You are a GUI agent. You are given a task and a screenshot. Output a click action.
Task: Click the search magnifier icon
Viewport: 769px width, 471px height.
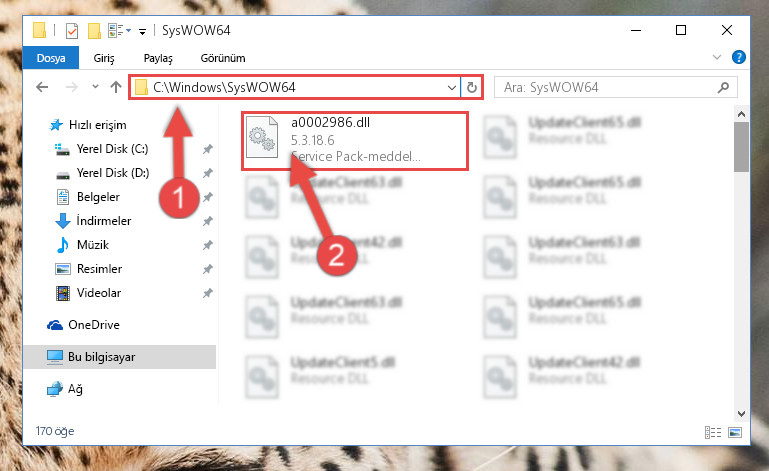[x=723, y=87]
